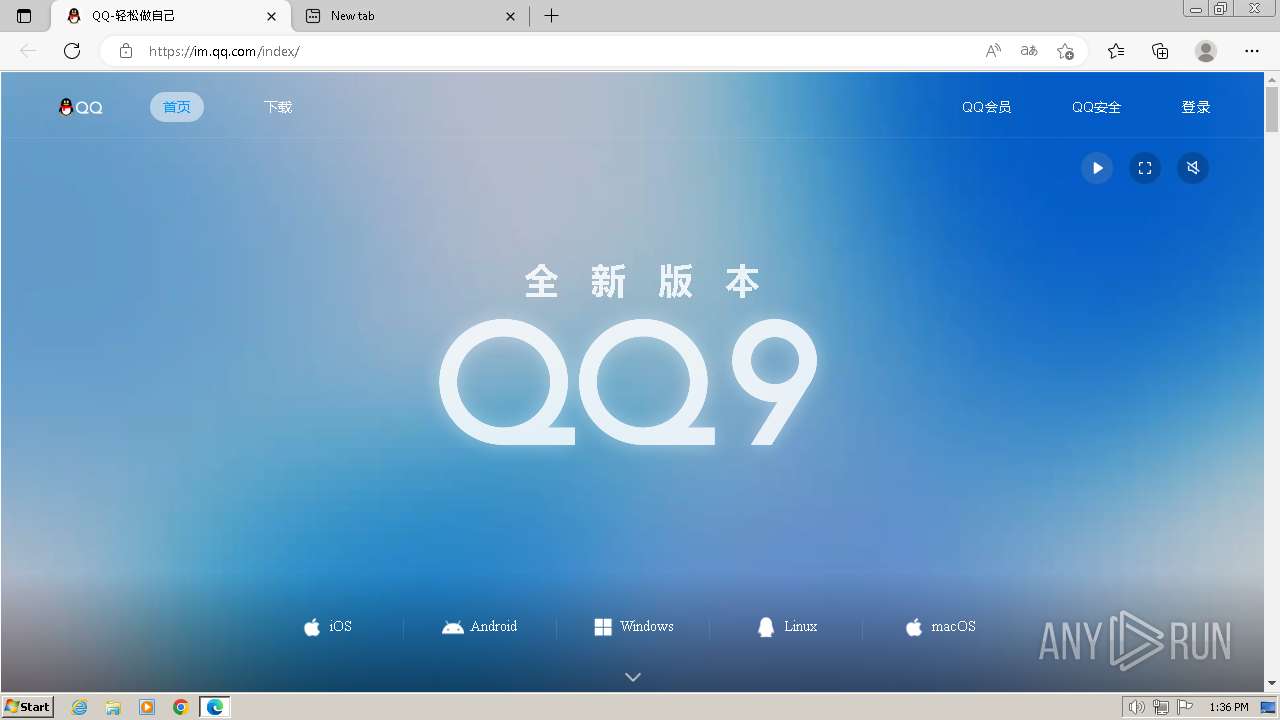1280x720 pixels.
Task: Open QQ会员 link
Action: click(x=986, y=107)
